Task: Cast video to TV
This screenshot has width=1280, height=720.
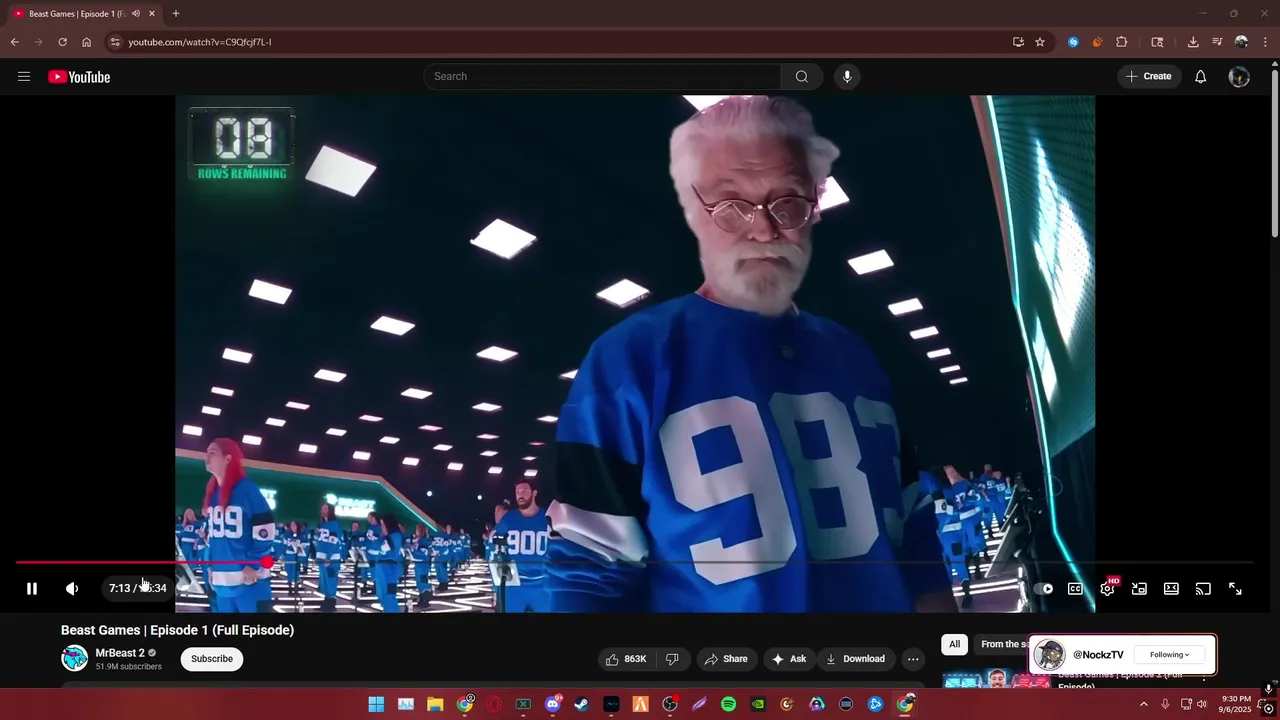Action: pos(1203,589)
